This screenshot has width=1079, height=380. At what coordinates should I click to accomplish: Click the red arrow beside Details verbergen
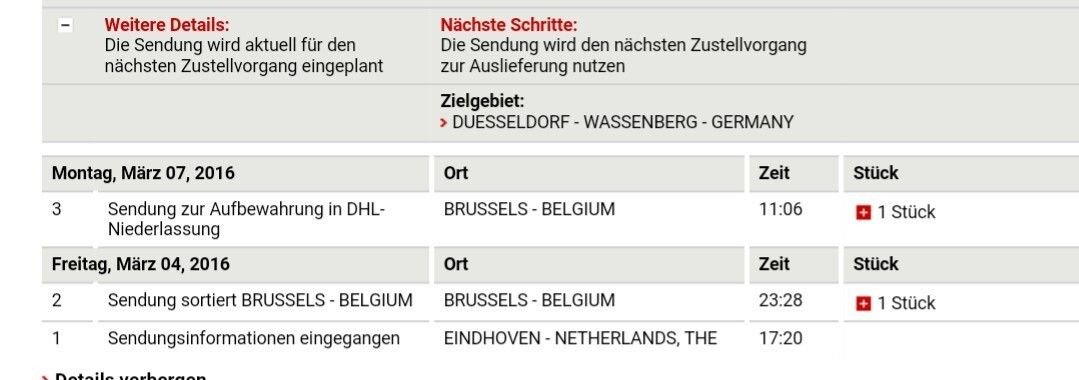point(45,377)
